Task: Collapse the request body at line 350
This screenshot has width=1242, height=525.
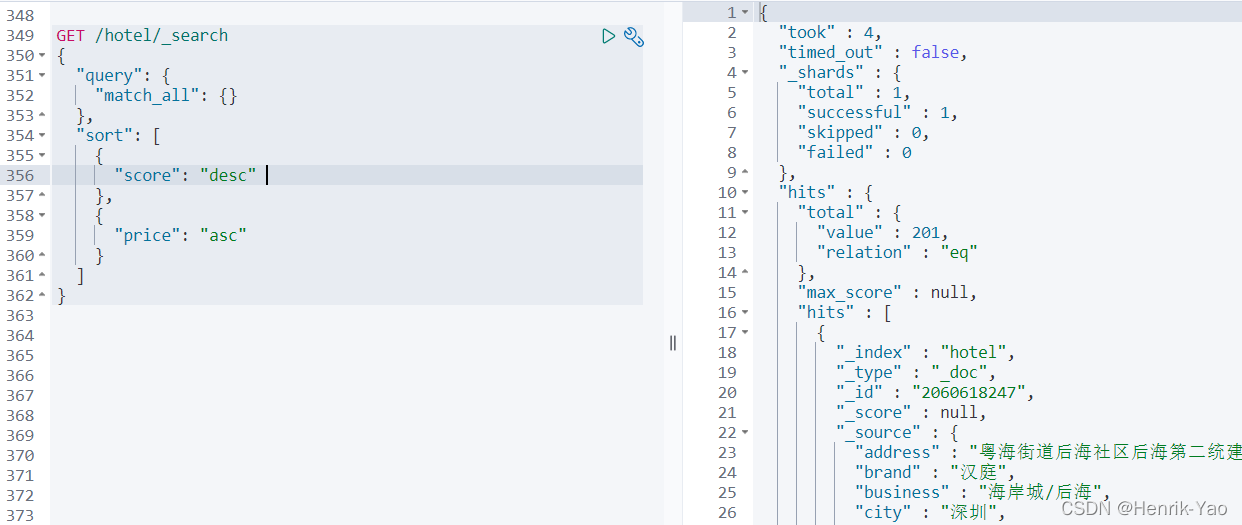Action: pos(42,55)
